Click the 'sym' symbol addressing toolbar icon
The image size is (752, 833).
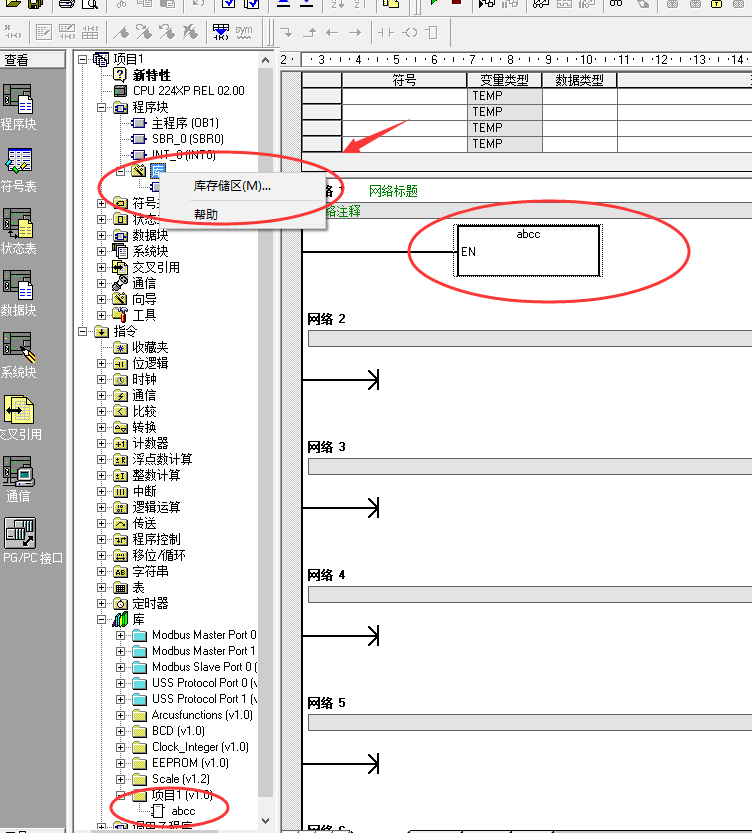pyautogui.click(x=244, y=32)
